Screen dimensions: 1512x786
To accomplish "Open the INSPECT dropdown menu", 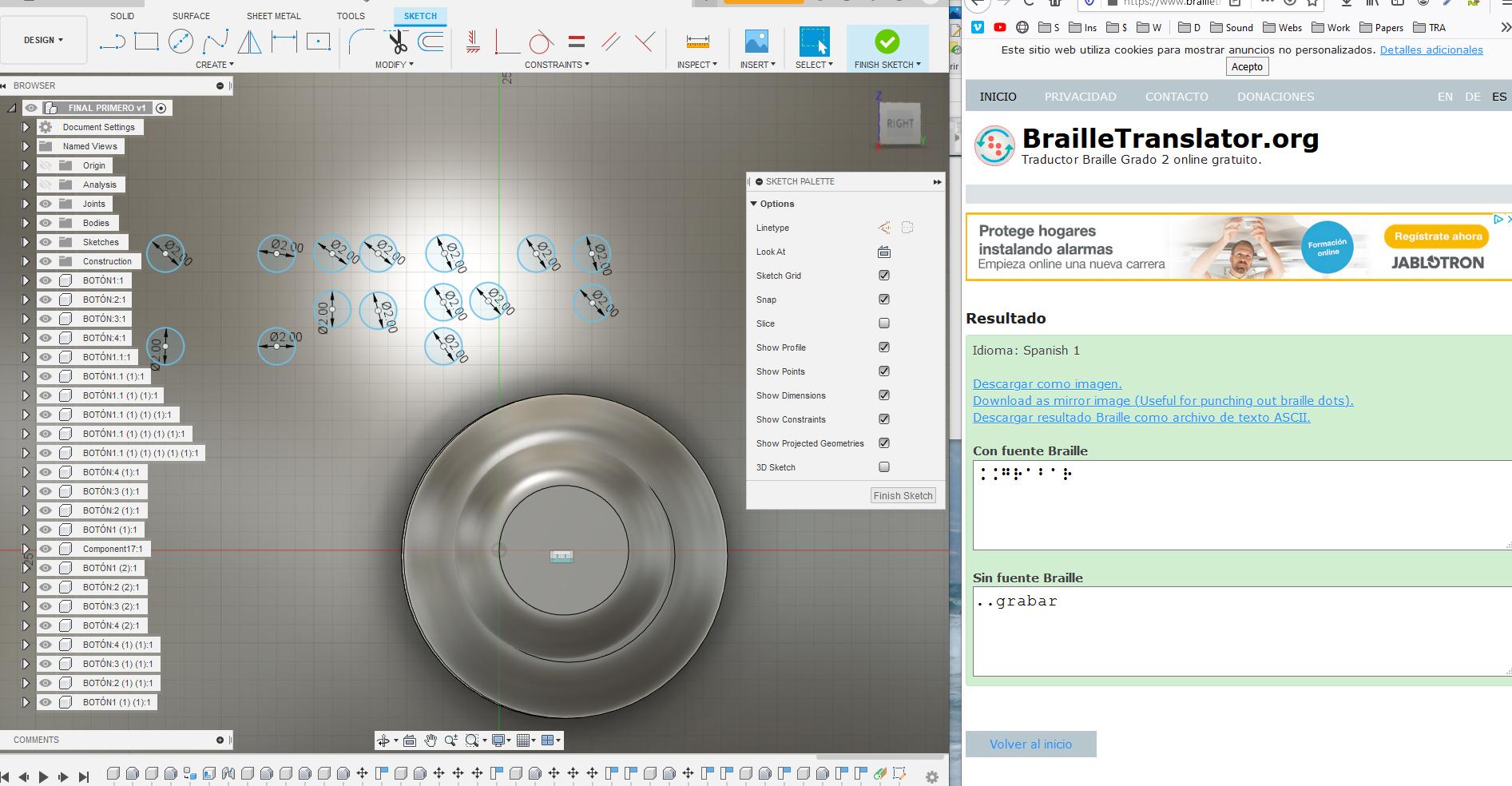I will pyautogui.click(x=697, y=65).
